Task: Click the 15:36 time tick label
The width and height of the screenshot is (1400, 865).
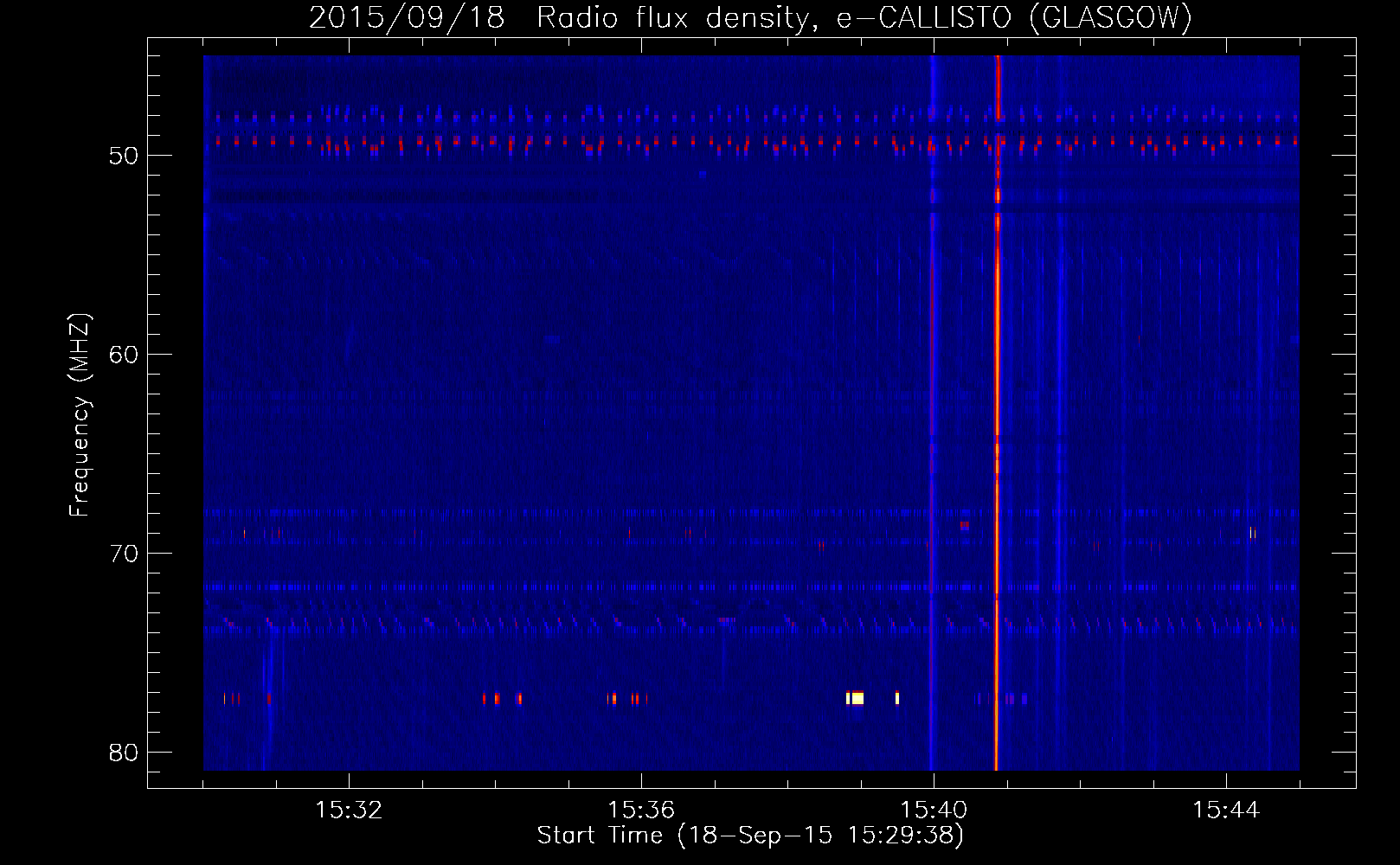Action: 641,811
